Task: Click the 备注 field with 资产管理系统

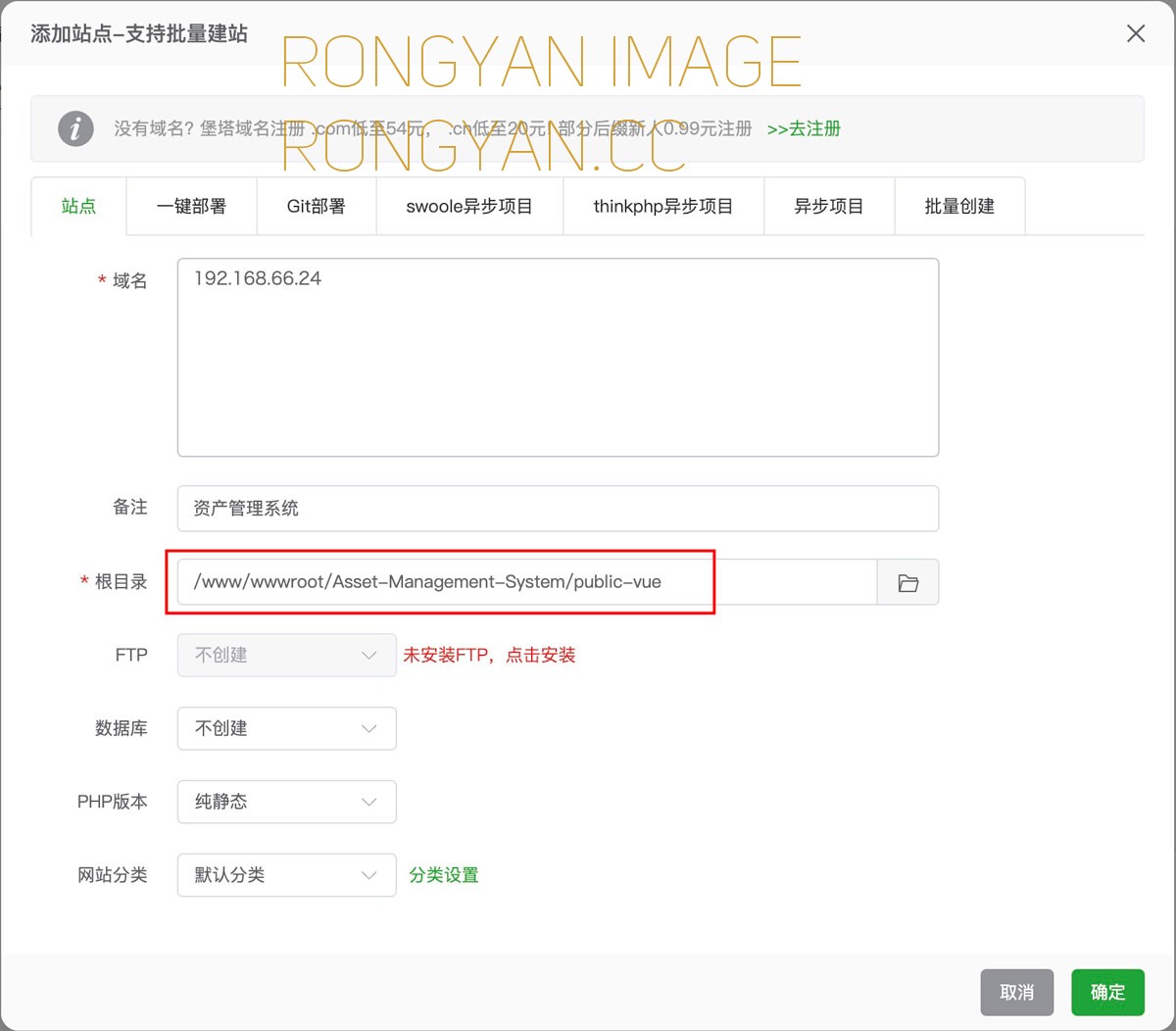Action: (x=558, y=509)
